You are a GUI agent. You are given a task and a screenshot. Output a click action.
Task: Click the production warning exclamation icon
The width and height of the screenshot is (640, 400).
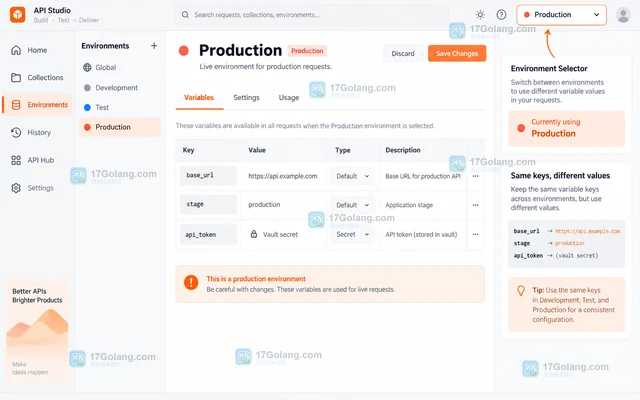[191, 282]
